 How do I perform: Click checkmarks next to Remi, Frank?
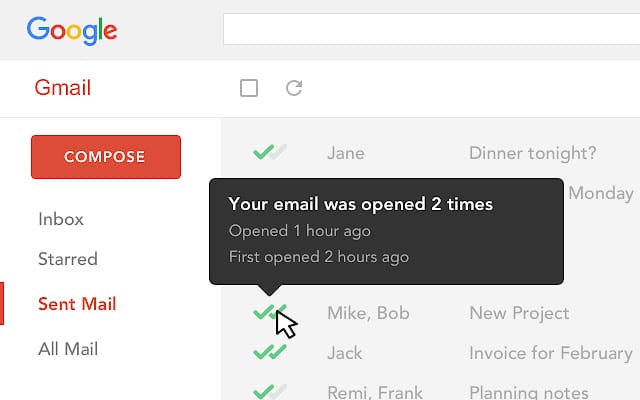coord(269,391)
